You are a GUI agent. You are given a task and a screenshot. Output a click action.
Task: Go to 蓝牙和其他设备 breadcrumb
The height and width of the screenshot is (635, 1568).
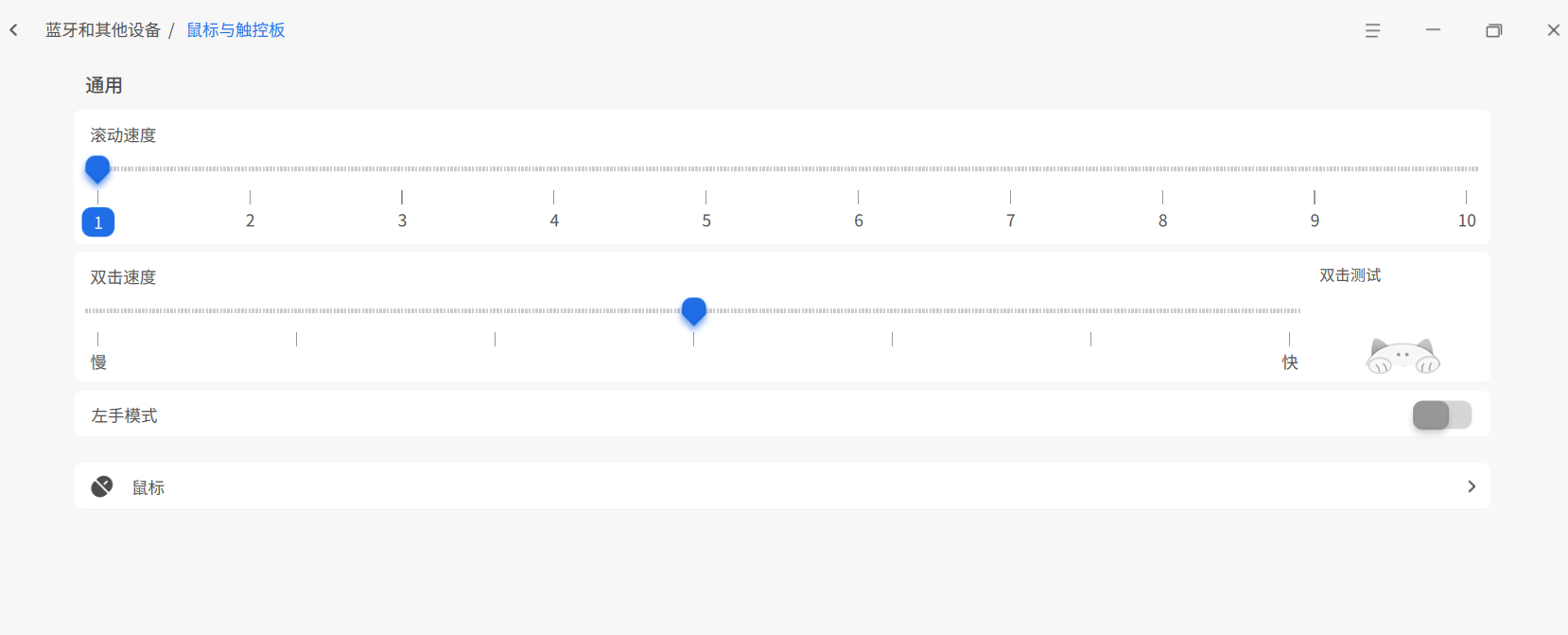click(103, 30)
